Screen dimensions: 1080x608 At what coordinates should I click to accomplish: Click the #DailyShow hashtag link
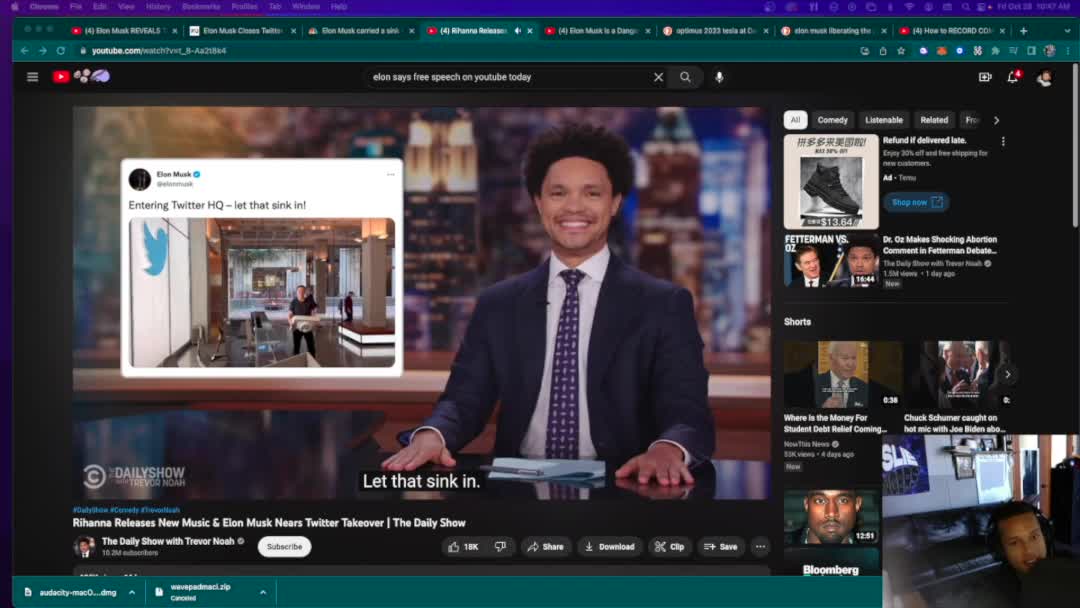click(90, 510)
